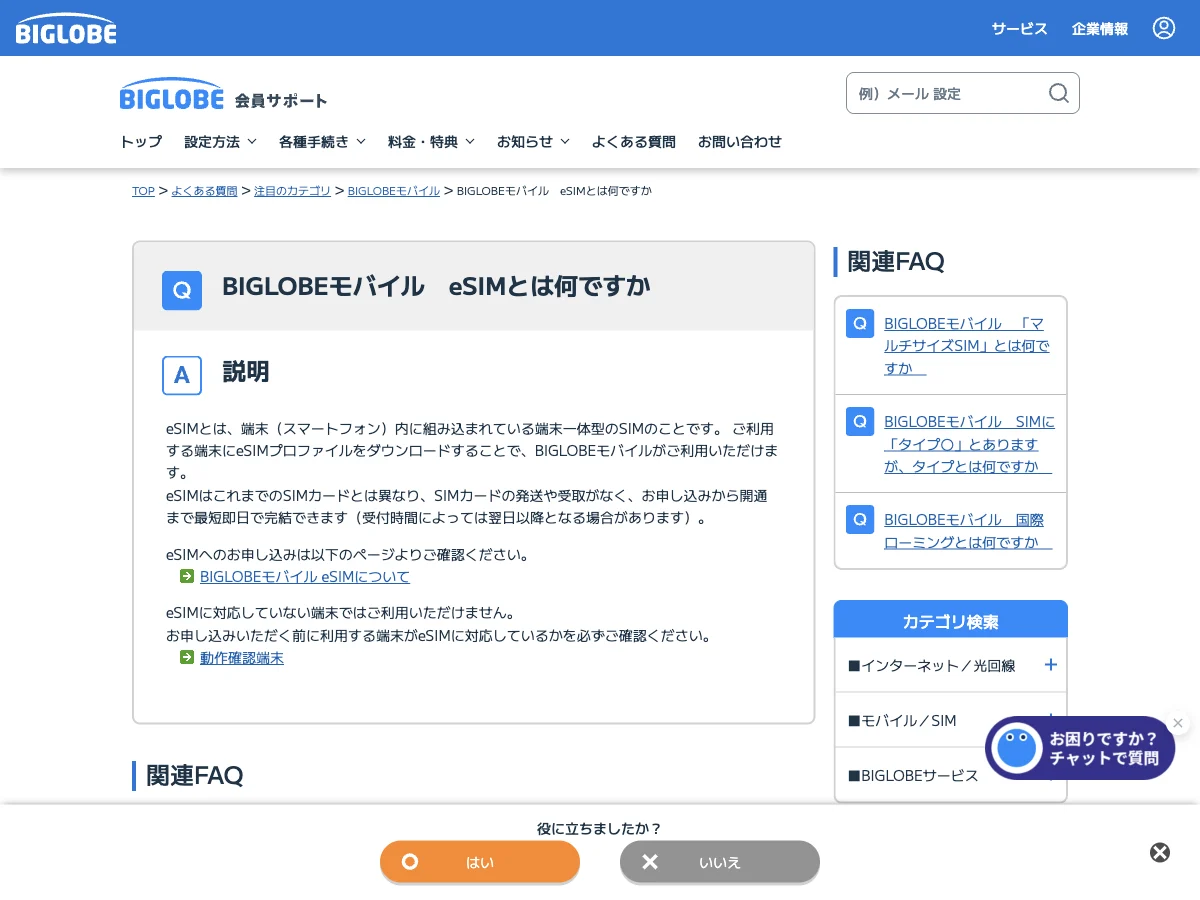Dismiss the feedback bar with X icon
This screenshot has width=1200, height=900.
[x=1160, y=852]
